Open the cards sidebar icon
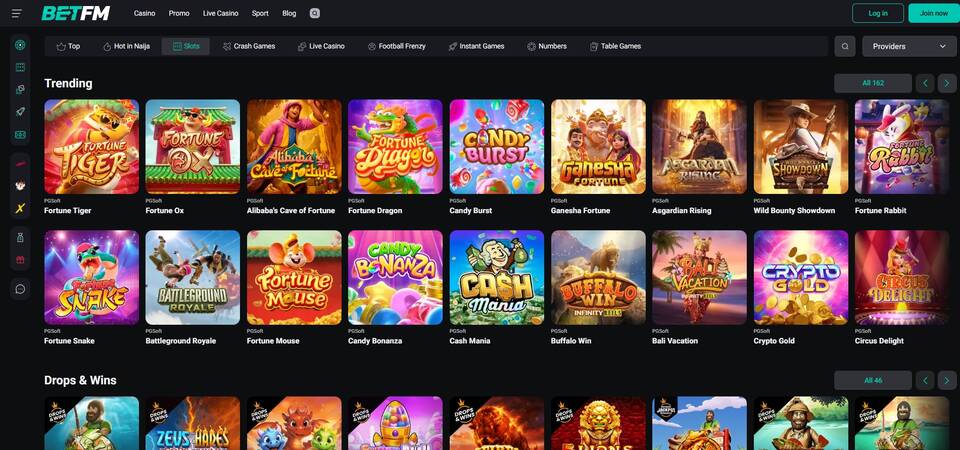The width and height of the screenshot is (960, 450). pyautogui.click(x=20, y=89)
